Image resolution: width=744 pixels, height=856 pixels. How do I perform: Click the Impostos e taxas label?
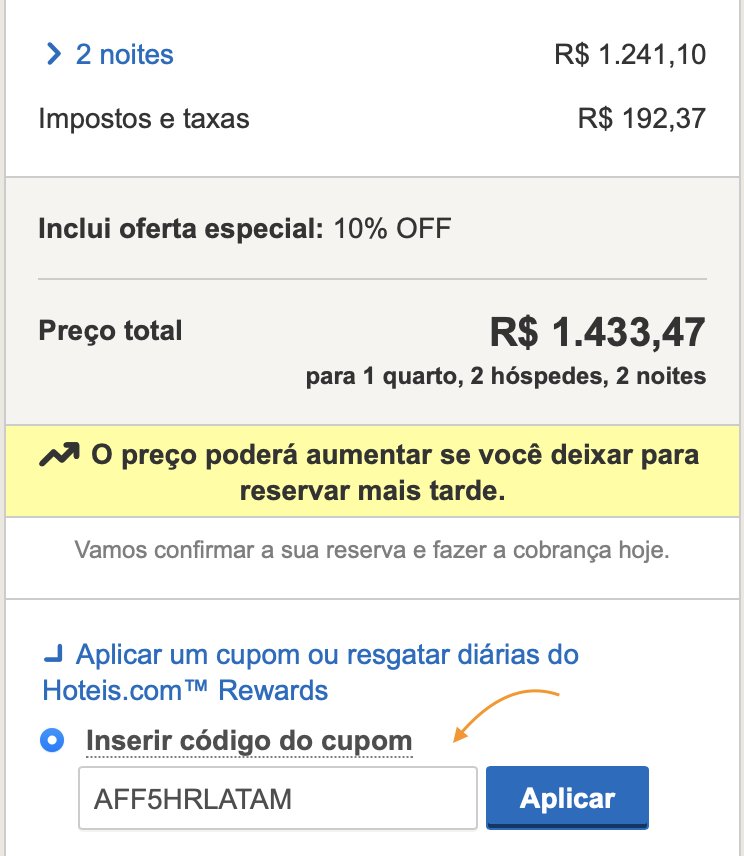tap(144, 120)
